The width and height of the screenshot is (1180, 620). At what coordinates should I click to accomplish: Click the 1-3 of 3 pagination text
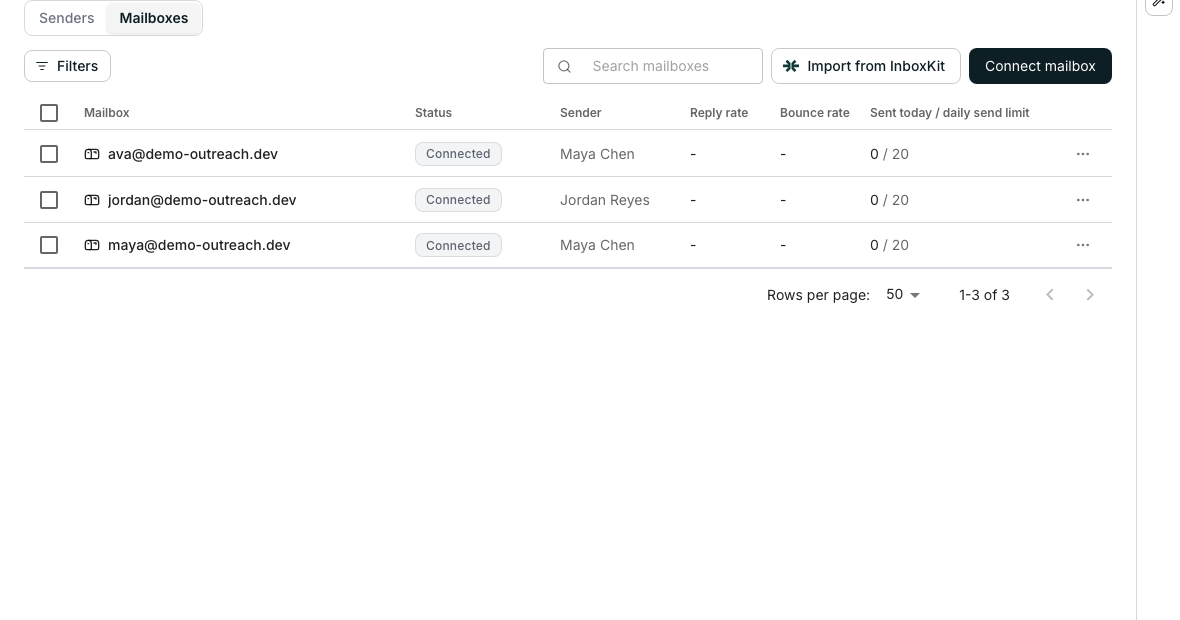[984, 295]
